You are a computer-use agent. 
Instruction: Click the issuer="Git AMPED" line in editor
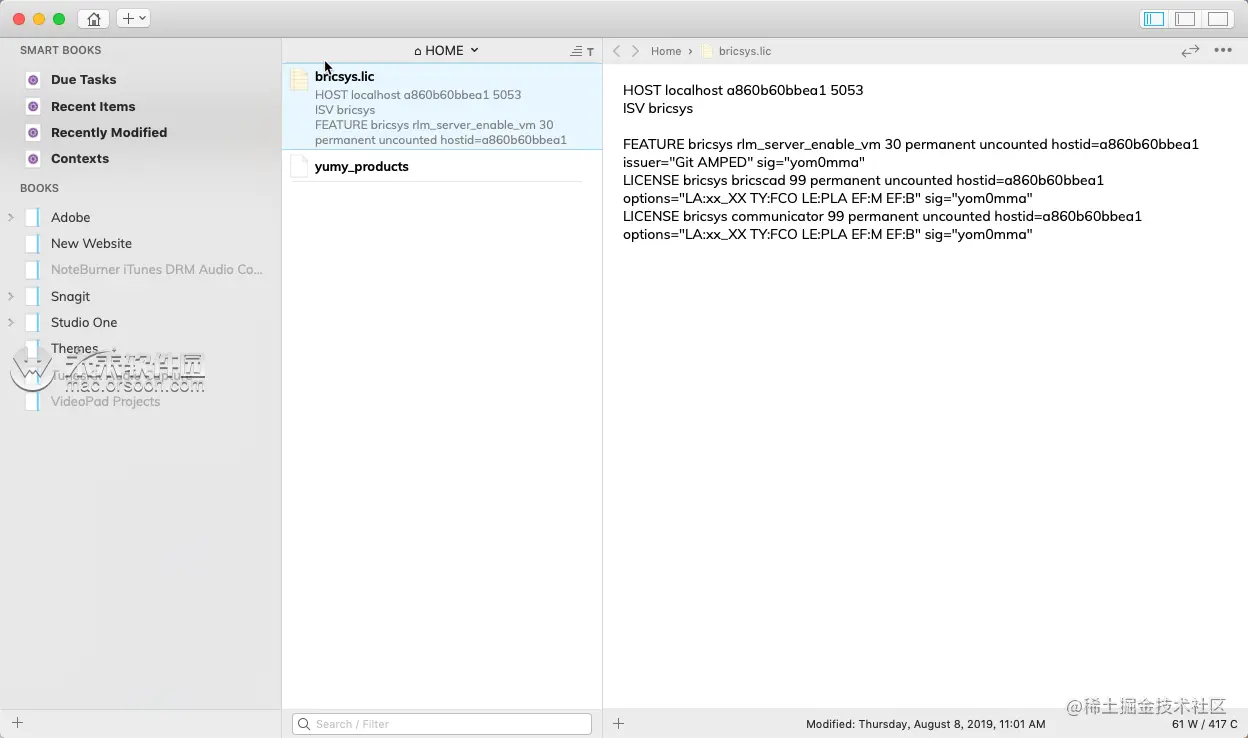click(x=744, y=162)
